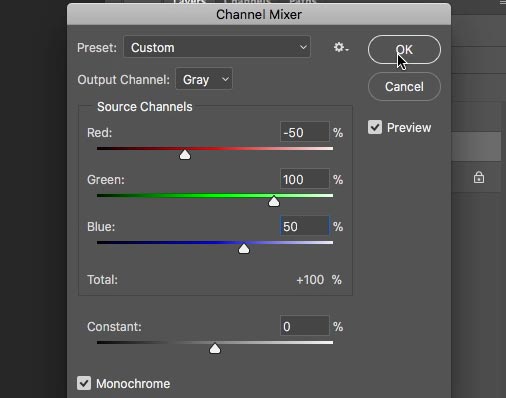Uncheck the Monochrome checkbox

(x=84, y=383)
